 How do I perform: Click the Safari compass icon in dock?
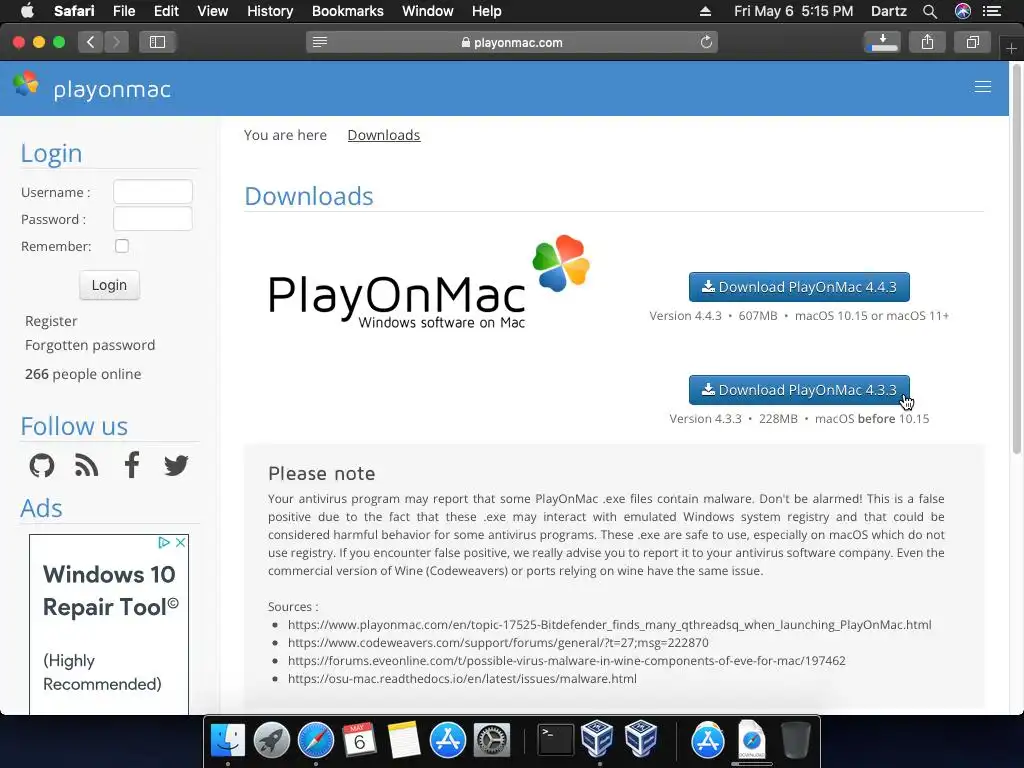coord(316,741)
